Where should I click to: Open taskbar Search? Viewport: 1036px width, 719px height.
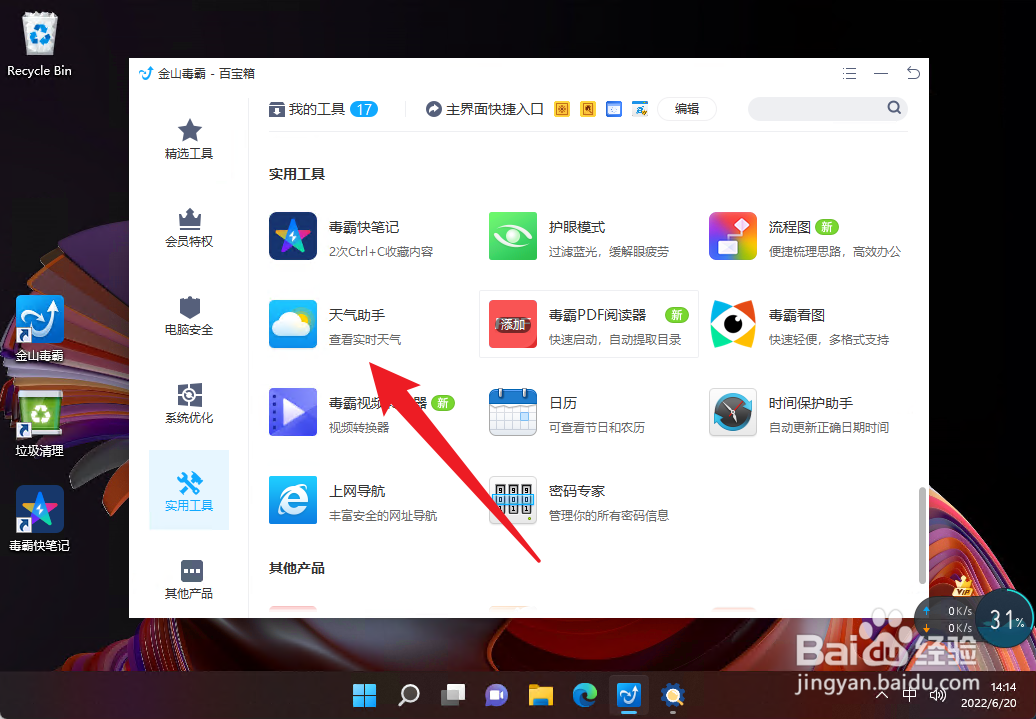[409, 695]
